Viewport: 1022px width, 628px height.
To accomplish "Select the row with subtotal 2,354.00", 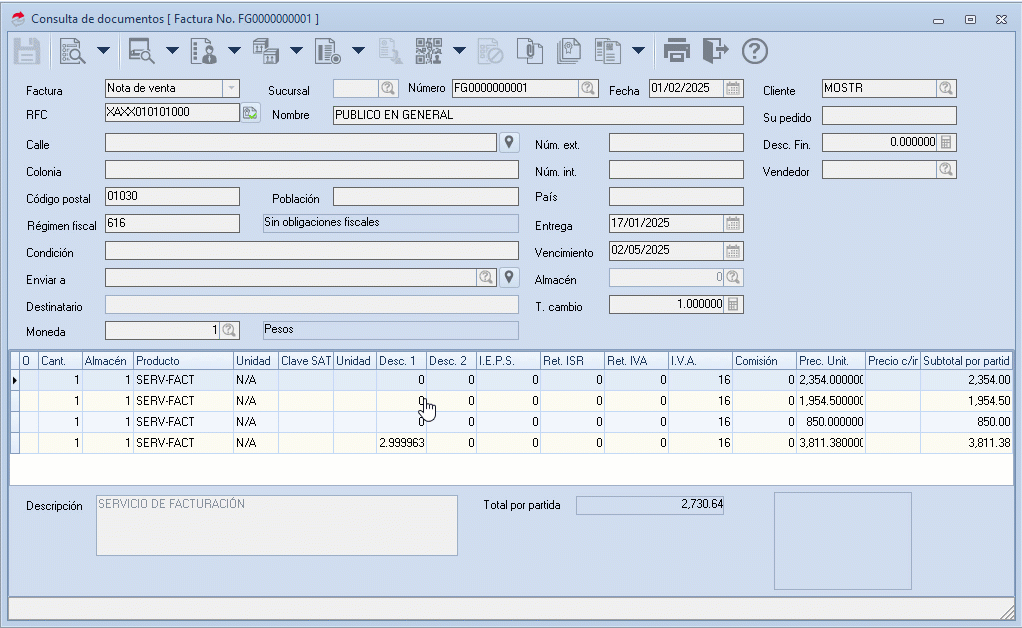I will point(512,380).
